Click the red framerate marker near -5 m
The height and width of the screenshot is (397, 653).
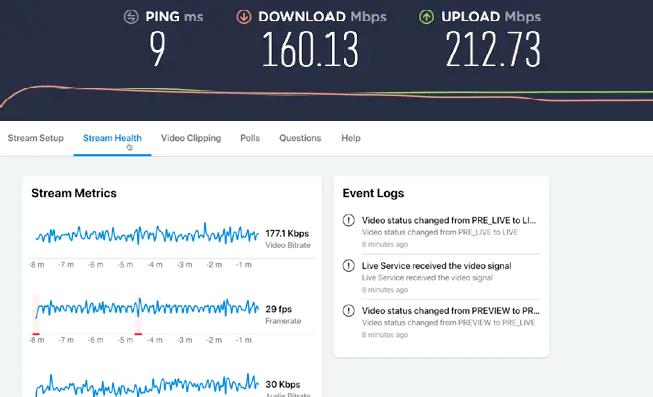(x=138, y=334)
